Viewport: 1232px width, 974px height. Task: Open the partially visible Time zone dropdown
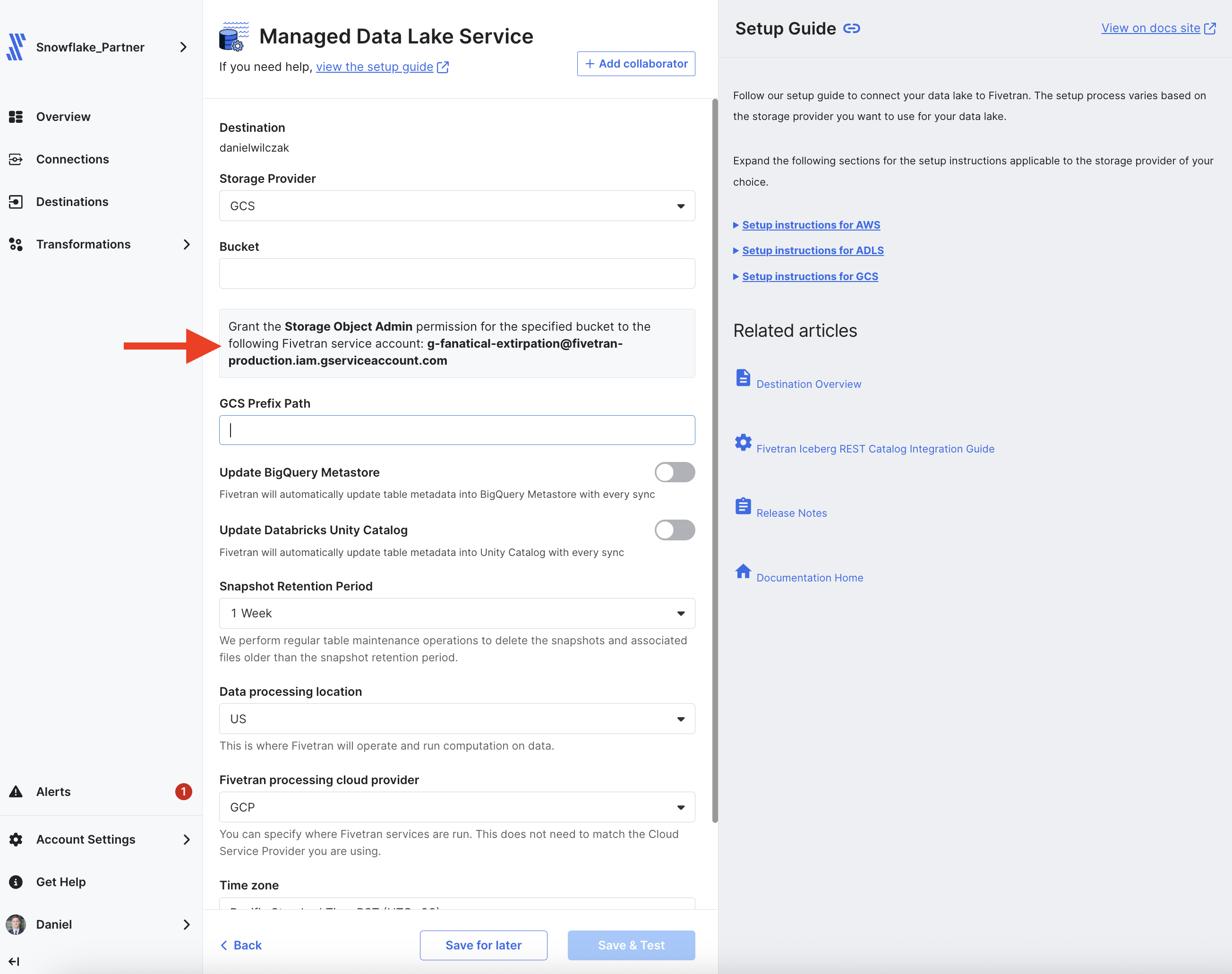tap(457, 904)
